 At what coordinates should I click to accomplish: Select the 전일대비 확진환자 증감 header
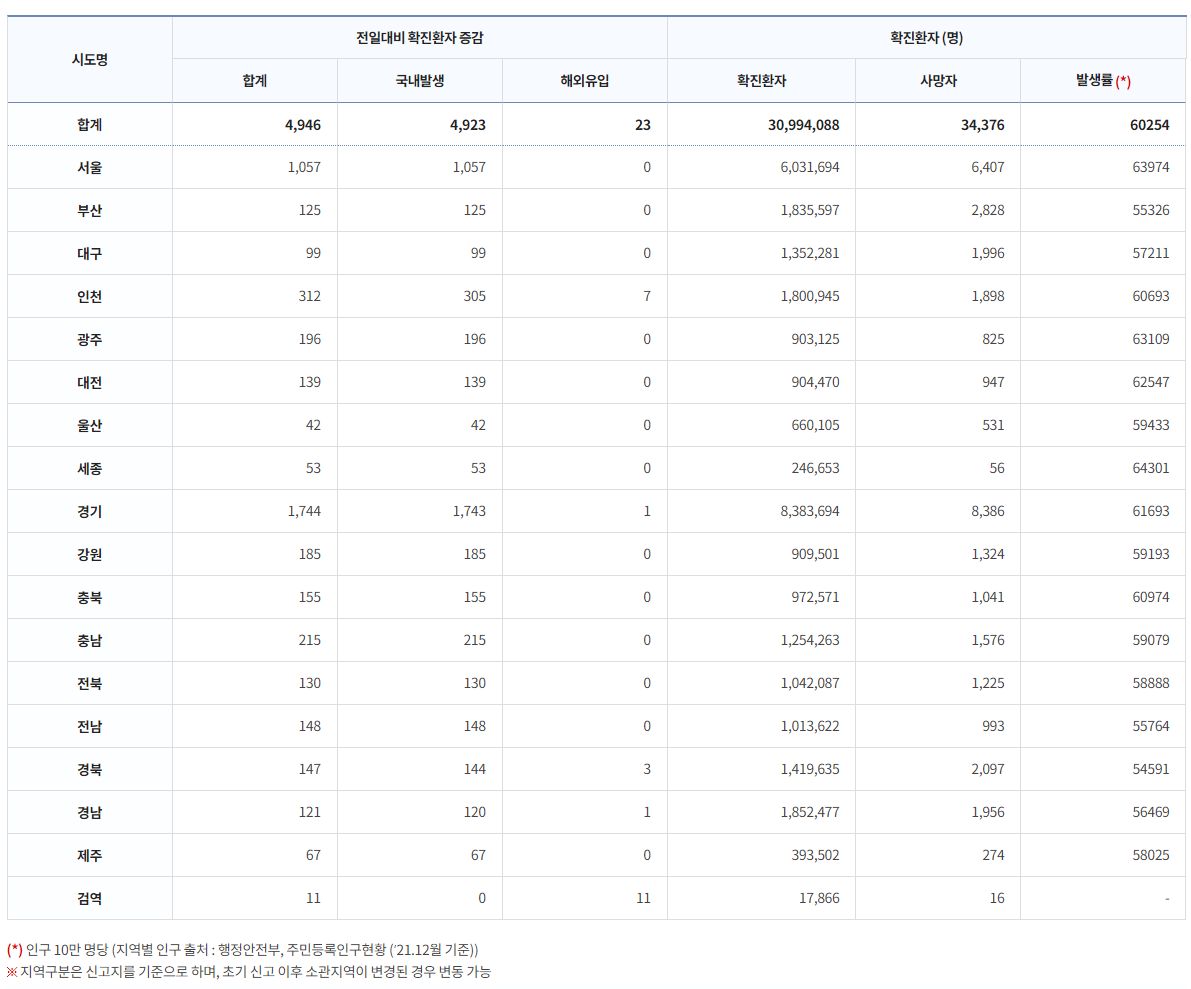tap(419, 37)
